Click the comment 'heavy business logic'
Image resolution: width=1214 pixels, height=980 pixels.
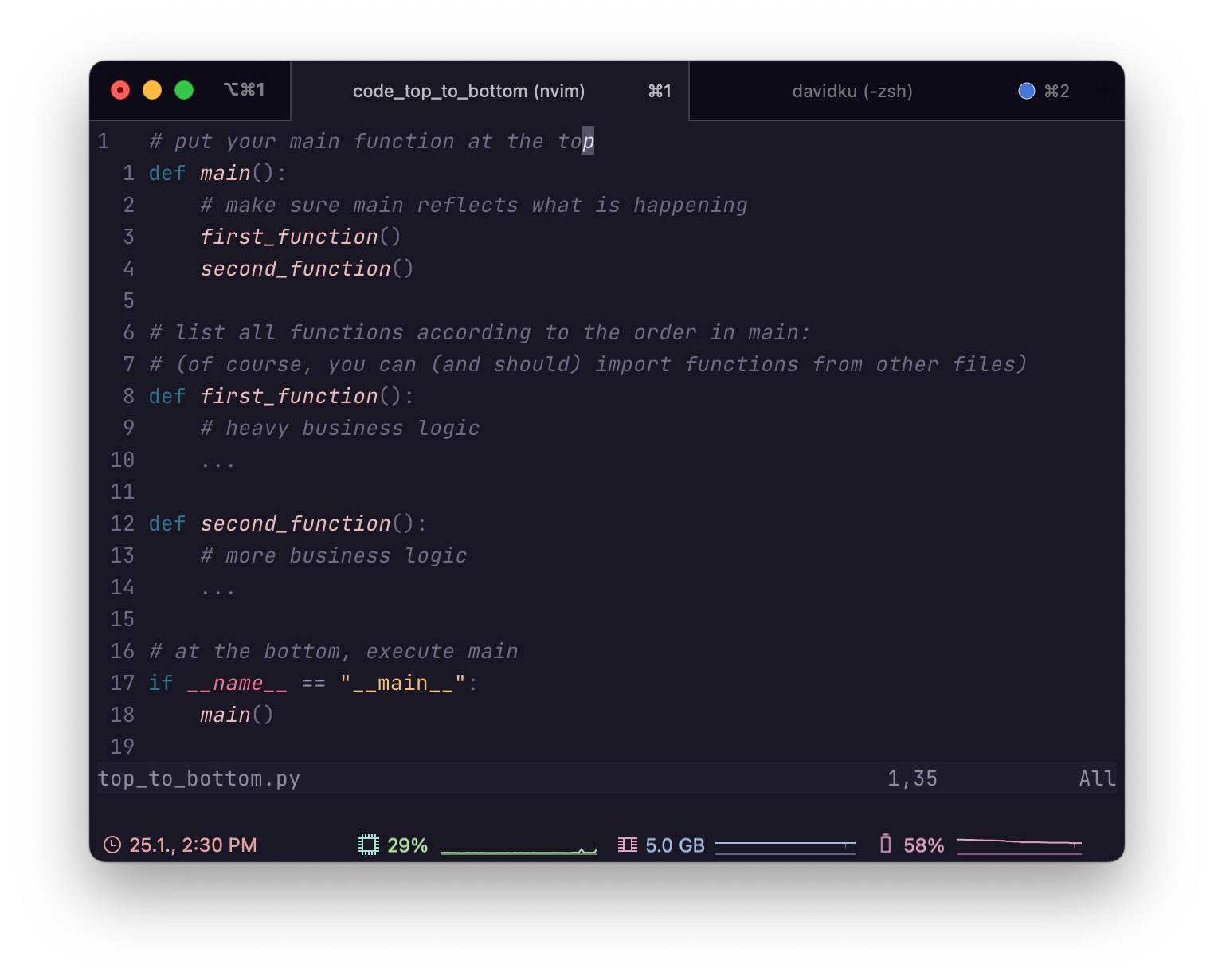340,428
